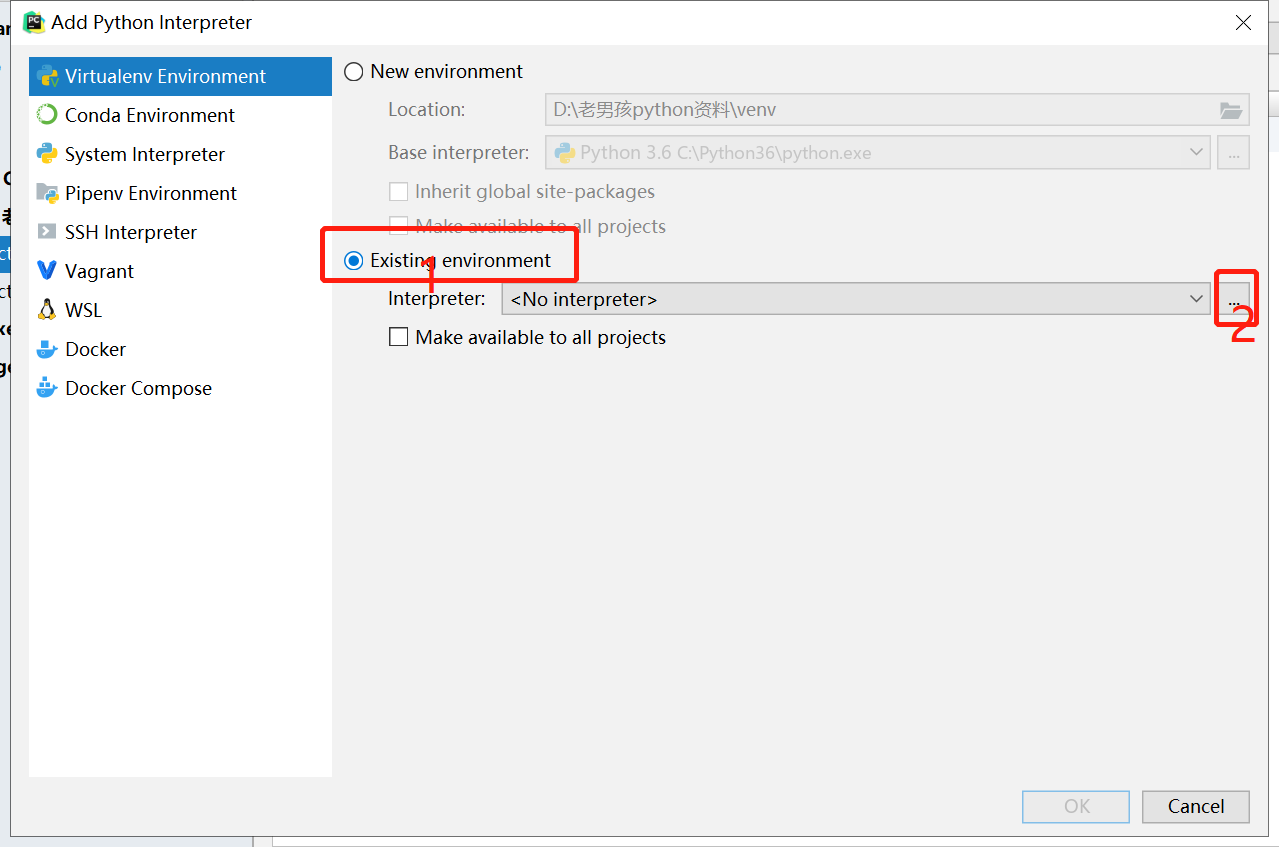Click the PyCharm logo in title bar
This screenshot has width=1279, height=847.
tap(35, 22)
